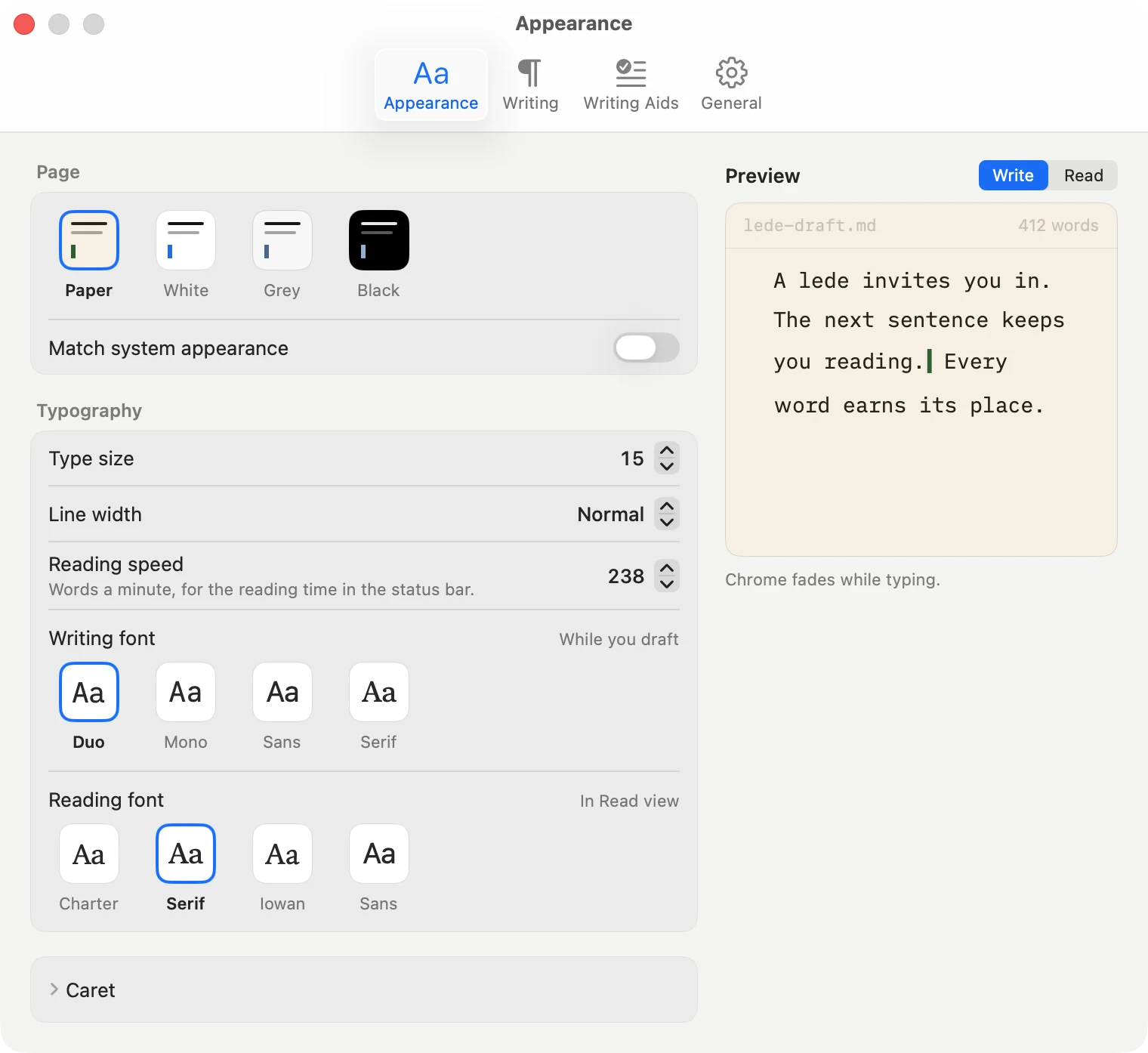
Task: Pick the Grey page theme
Action: [282, 240]
